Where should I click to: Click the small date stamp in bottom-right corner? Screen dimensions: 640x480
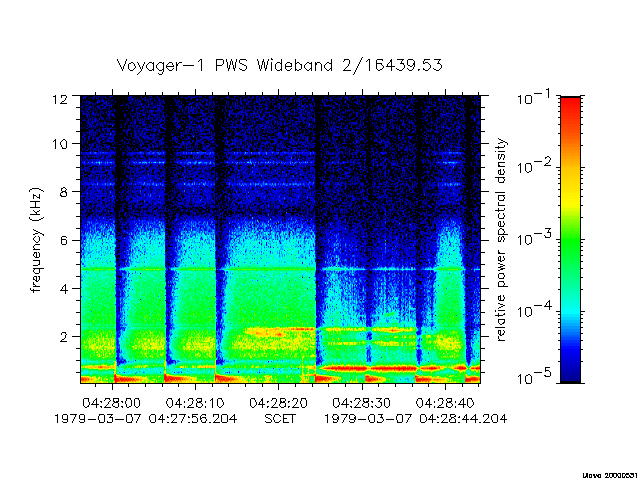click(611, 476)
